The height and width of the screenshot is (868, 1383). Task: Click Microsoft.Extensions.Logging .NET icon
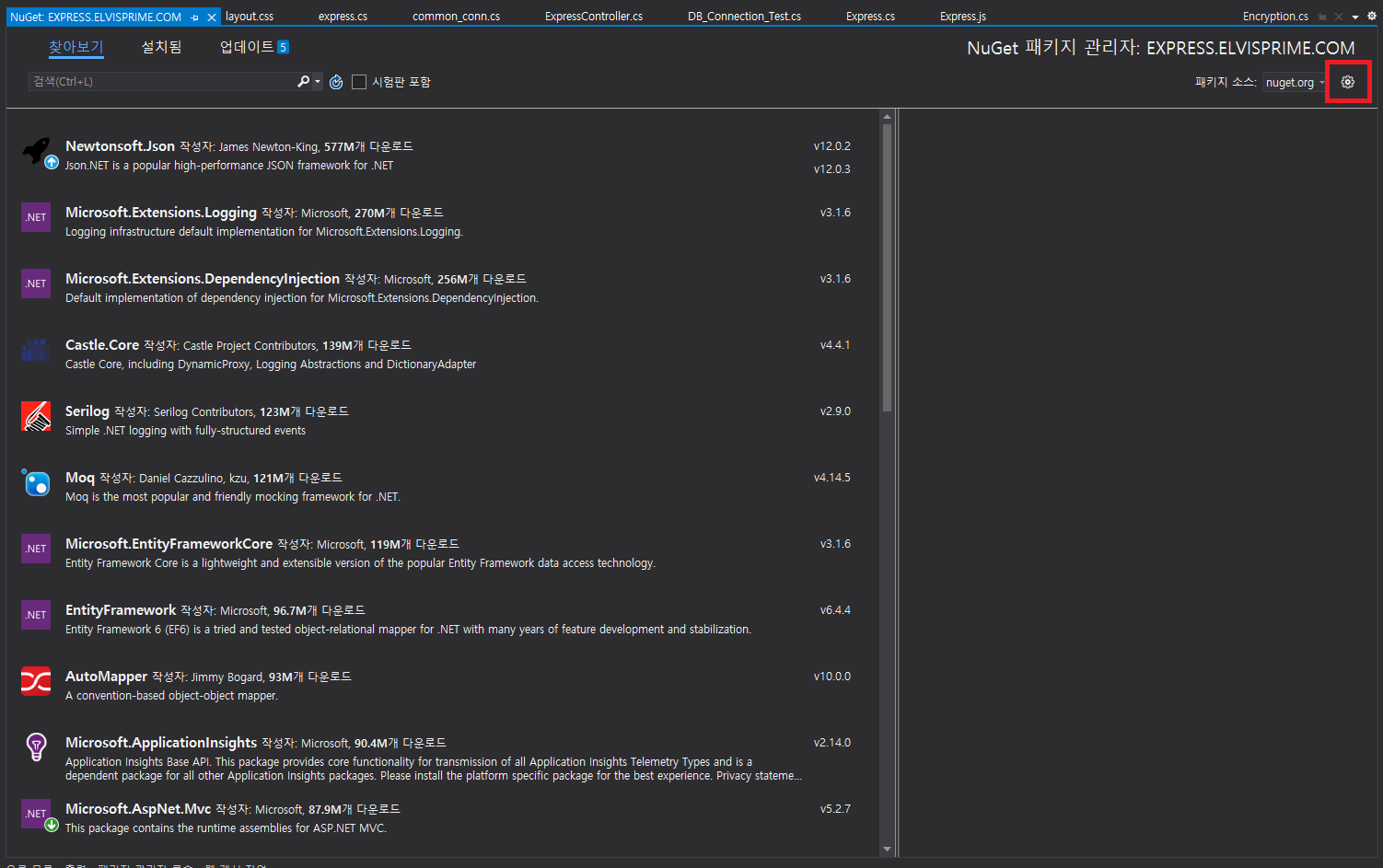coord(36,217)
